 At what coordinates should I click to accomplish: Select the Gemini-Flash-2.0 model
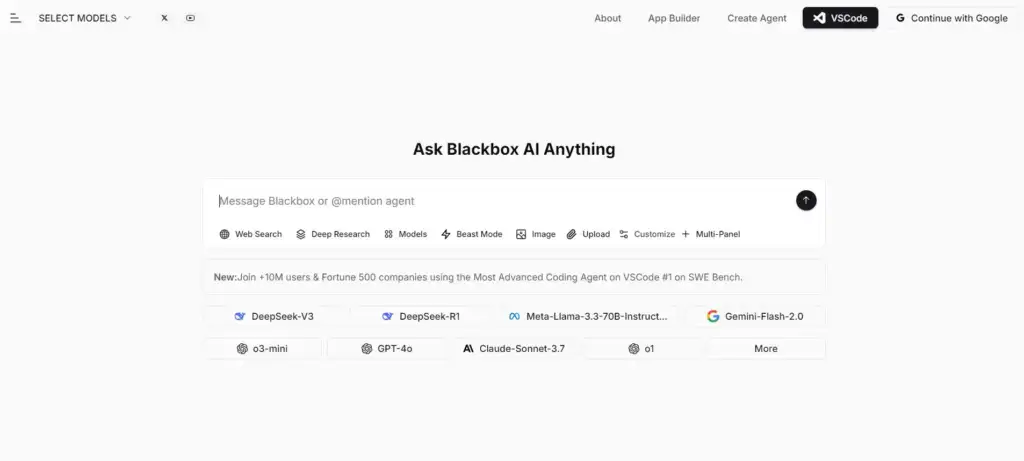click(755, 317)
